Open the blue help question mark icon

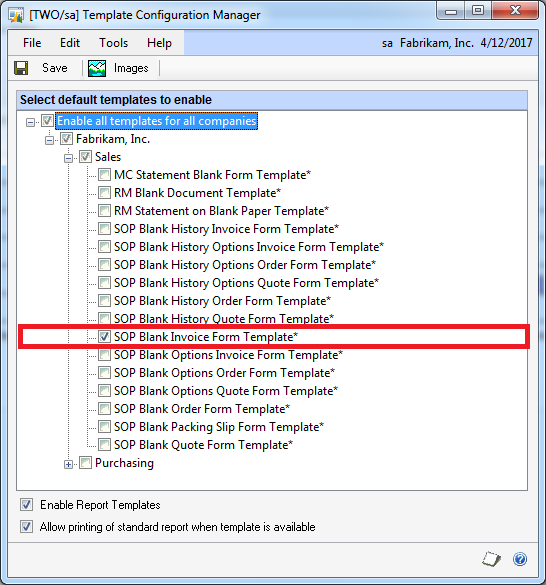(520, 559)
